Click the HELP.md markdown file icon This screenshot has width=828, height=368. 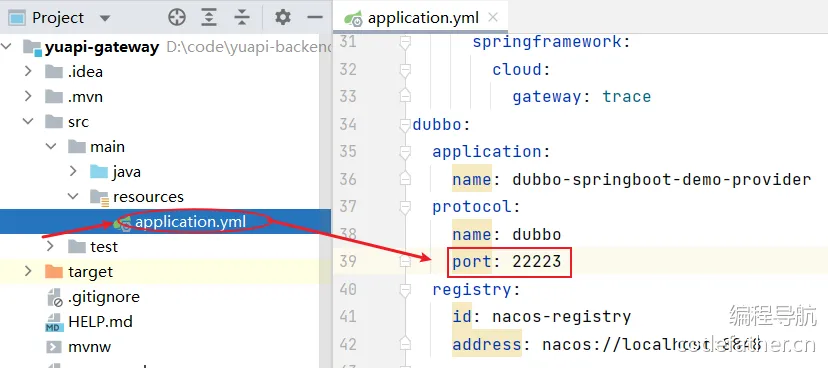[x=54, y=322]
